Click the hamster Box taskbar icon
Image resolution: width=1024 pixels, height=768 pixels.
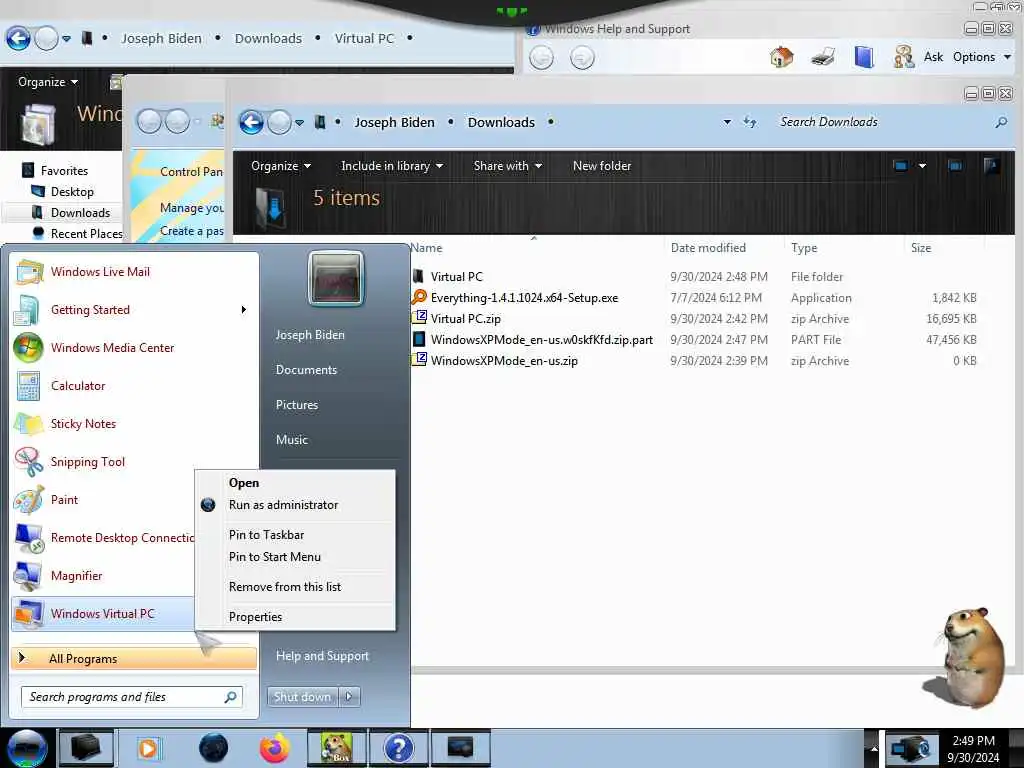(337, 748)
